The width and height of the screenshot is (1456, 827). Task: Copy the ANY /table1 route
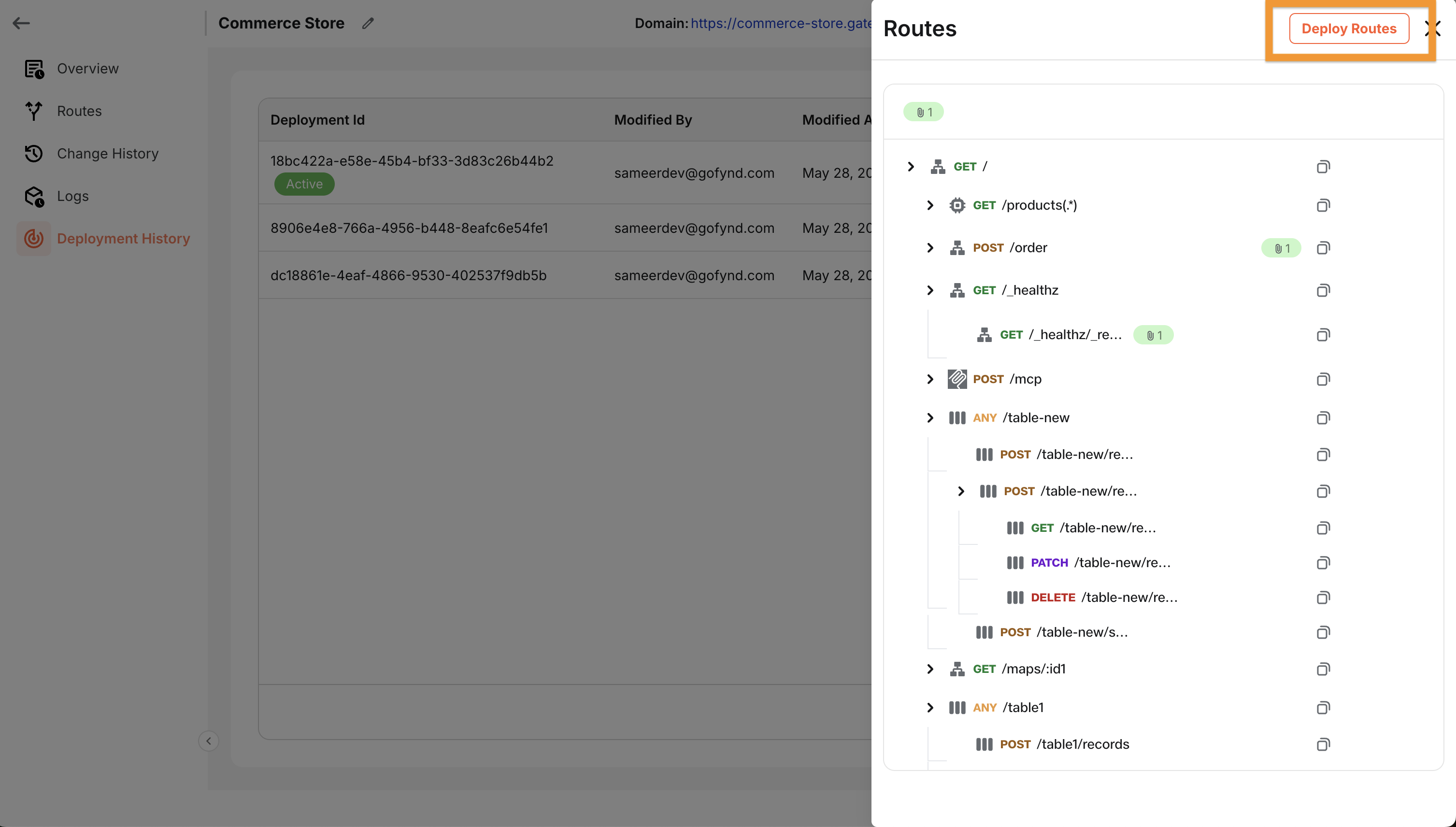point(1323,707)
